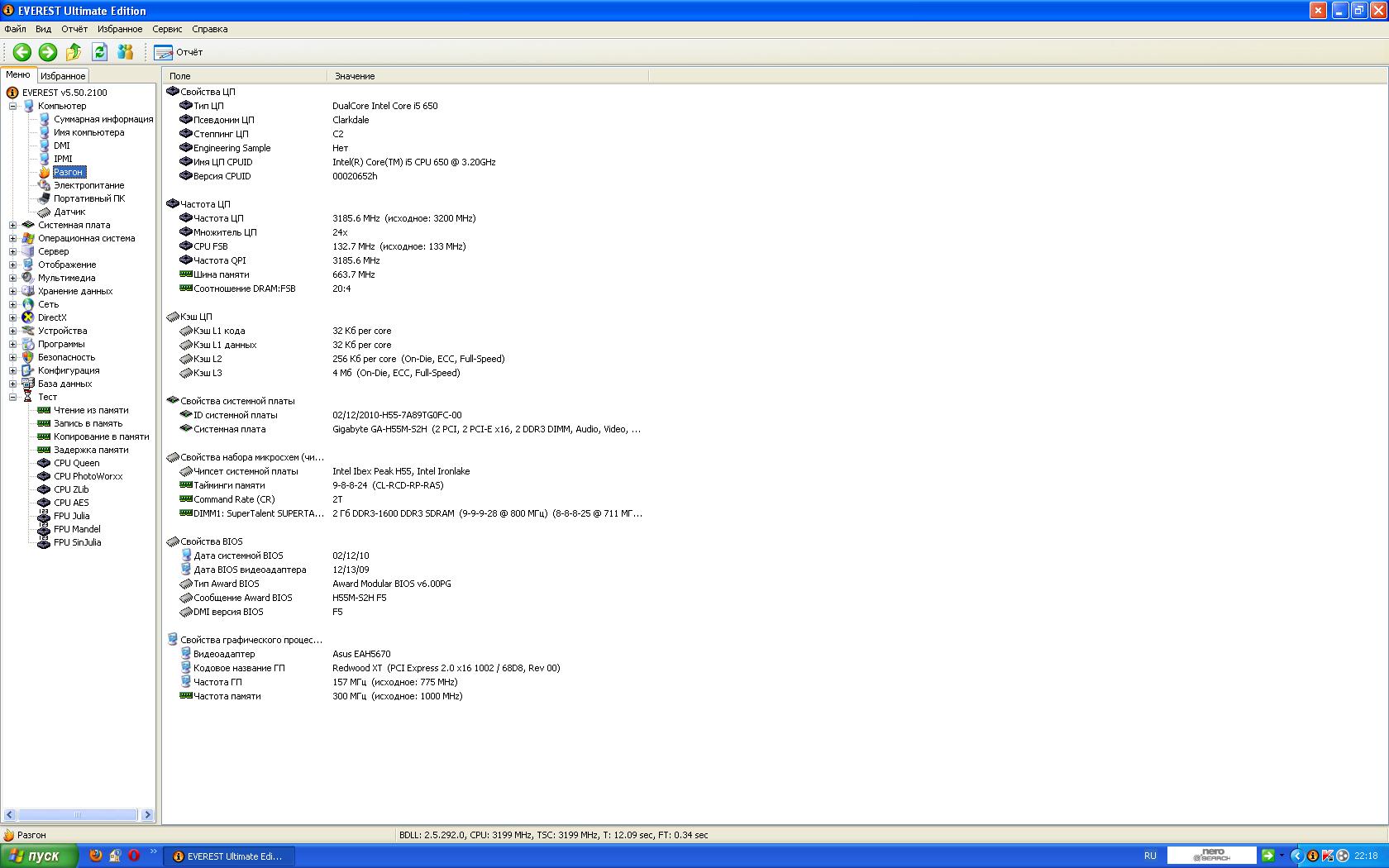Open the Отчёт menu in the menu bar
The image size is (1389, 868).
[74, 29]
